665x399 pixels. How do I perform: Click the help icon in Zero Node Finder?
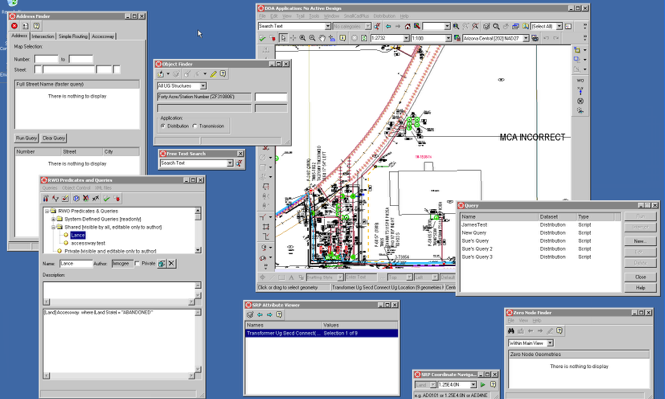559,331
